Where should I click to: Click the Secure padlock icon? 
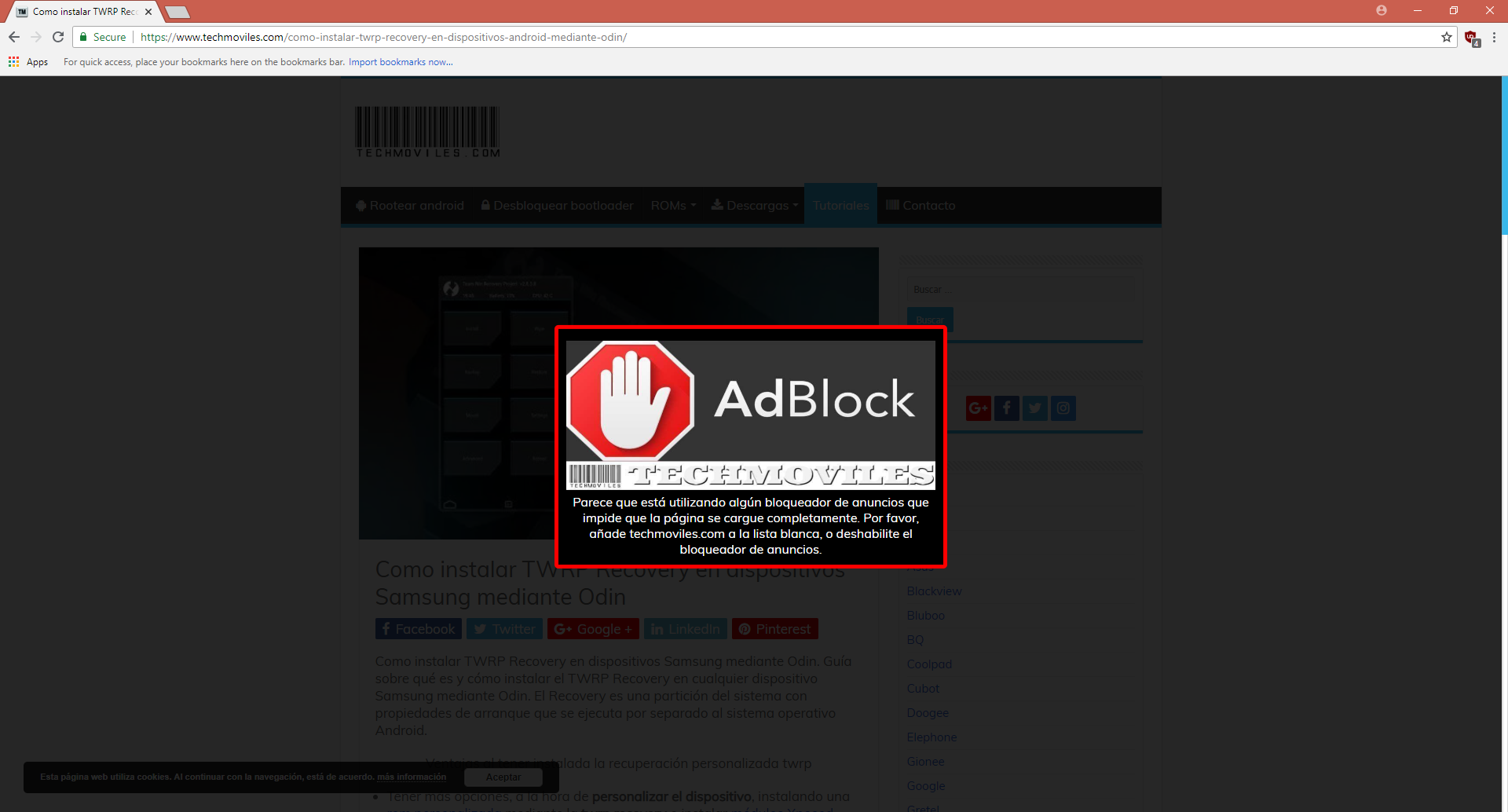(x=83, y=37)
